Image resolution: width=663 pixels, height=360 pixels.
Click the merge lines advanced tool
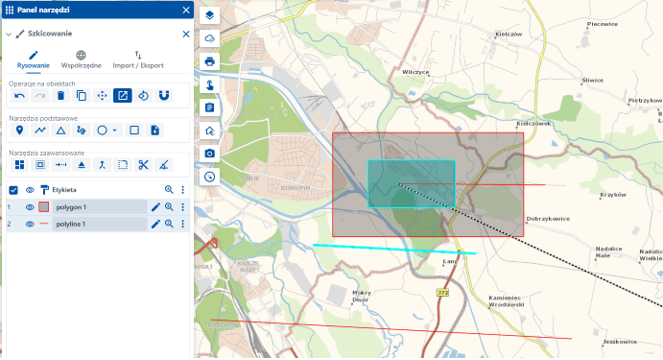(102, 165)
